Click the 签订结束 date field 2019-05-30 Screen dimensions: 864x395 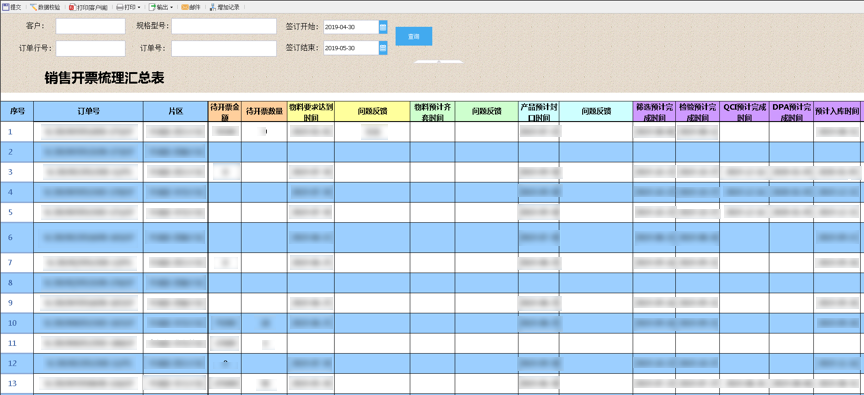tap(351, 48)
